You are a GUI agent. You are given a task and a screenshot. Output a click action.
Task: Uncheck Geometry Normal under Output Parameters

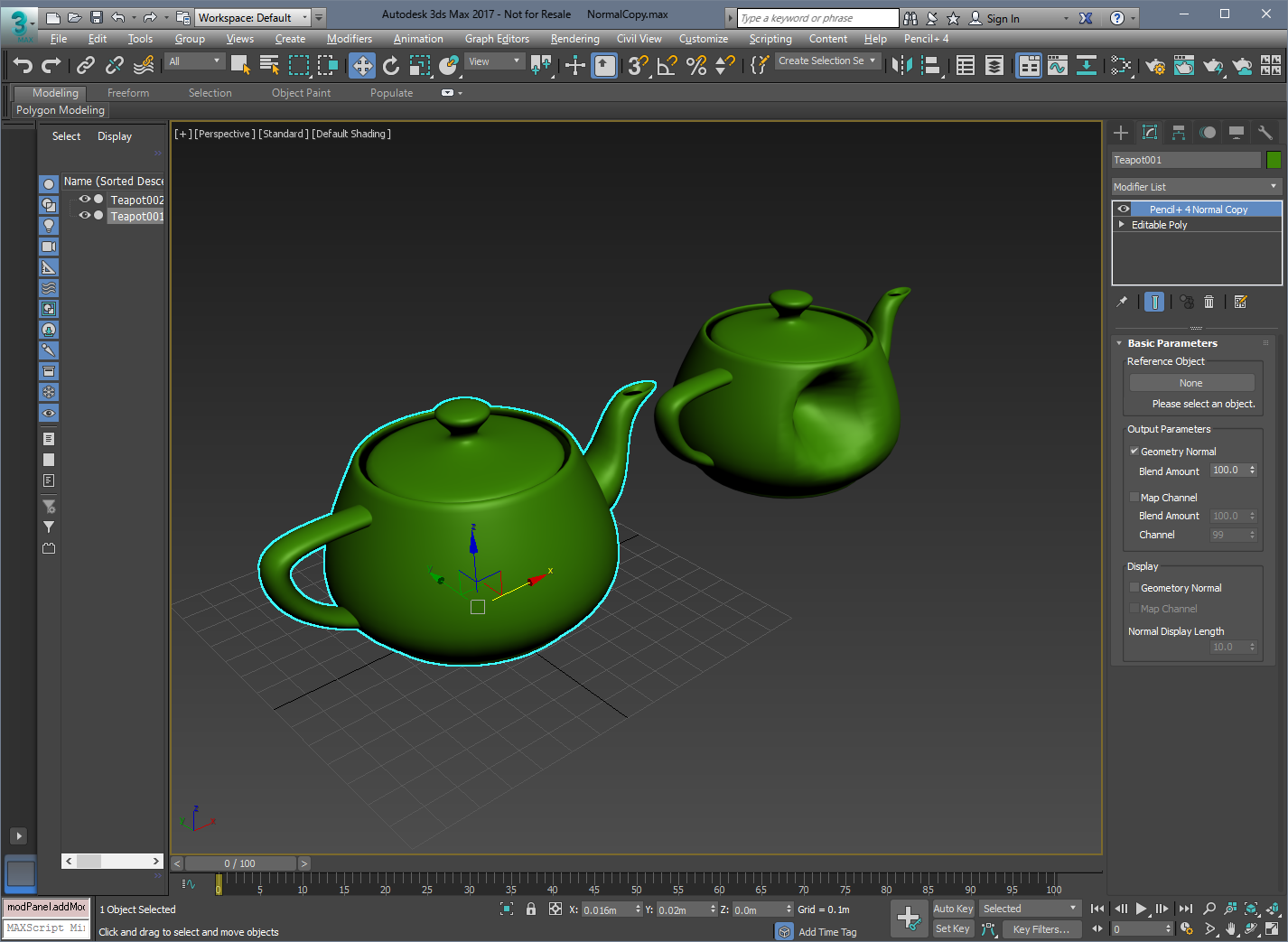(x=1134, y=451)
